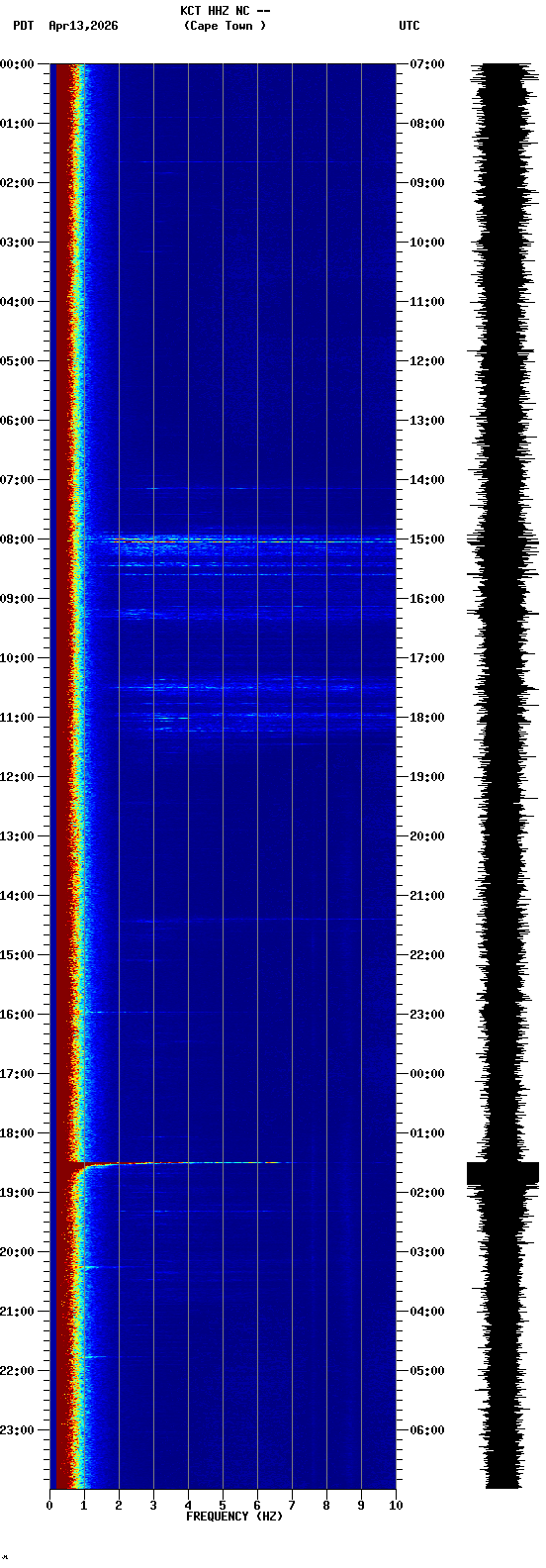
Task: Click the 22:00 UTC time label
Action: [x=427, y=955]
